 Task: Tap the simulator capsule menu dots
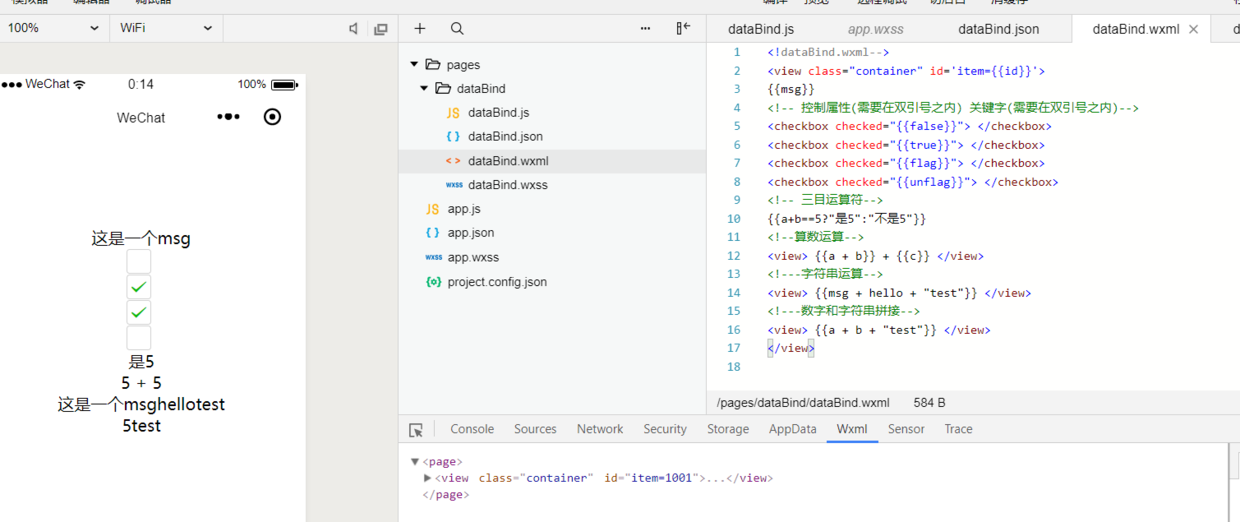(x=228, y=117)
